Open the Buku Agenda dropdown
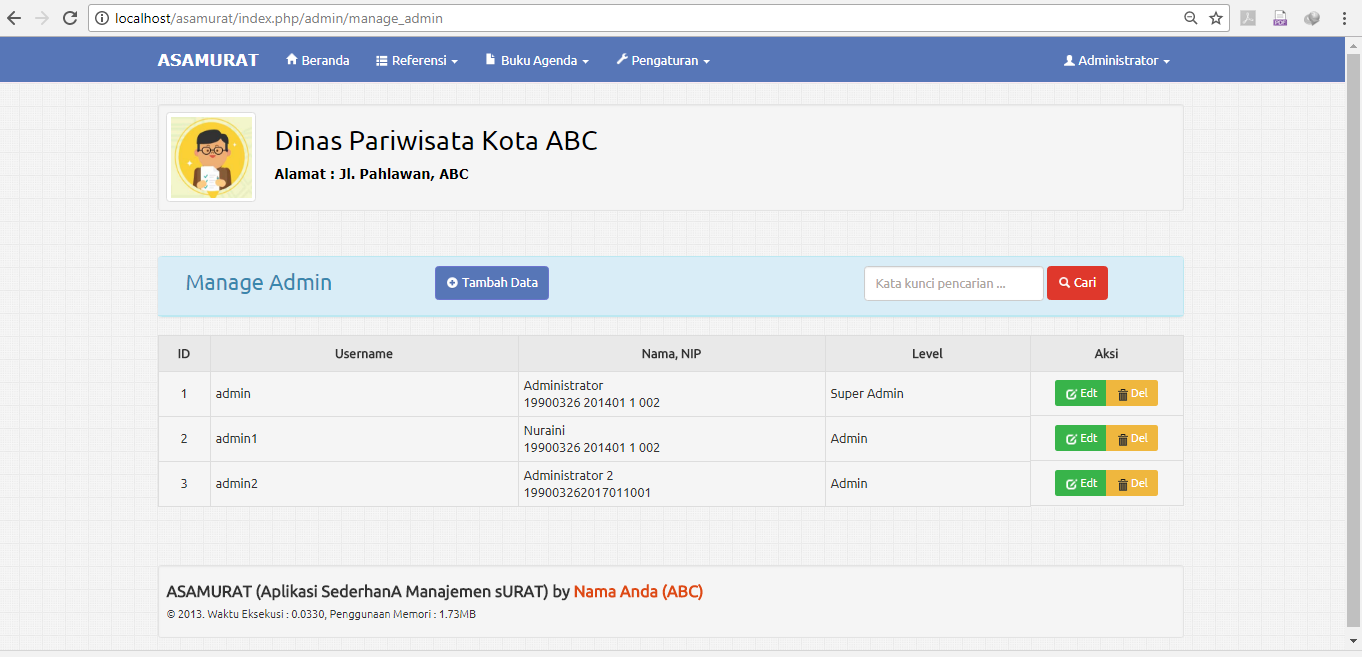The width and height of the screenshot is (1362, 657). (x=537, y=61)
